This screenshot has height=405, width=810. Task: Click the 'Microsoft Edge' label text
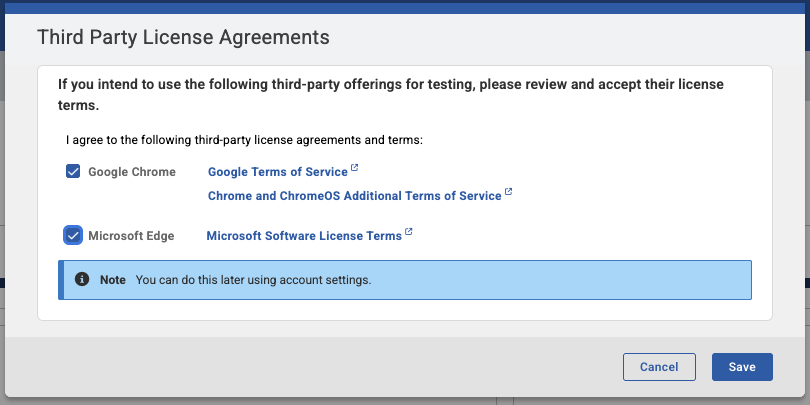coord(131,236)
